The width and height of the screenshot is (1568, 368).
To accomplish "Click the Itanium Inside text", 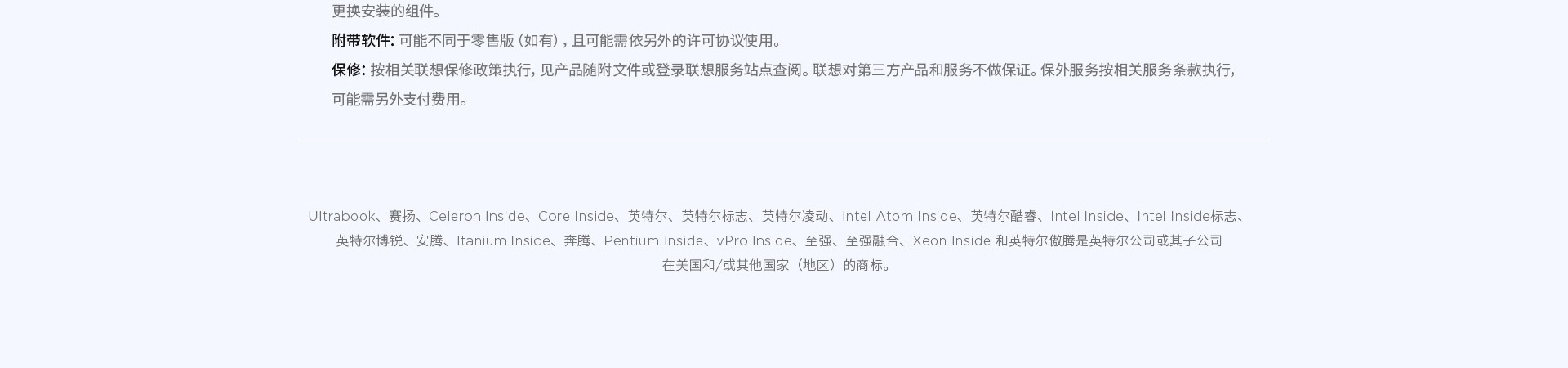I will pyautogui.click(x=503, y=241).
